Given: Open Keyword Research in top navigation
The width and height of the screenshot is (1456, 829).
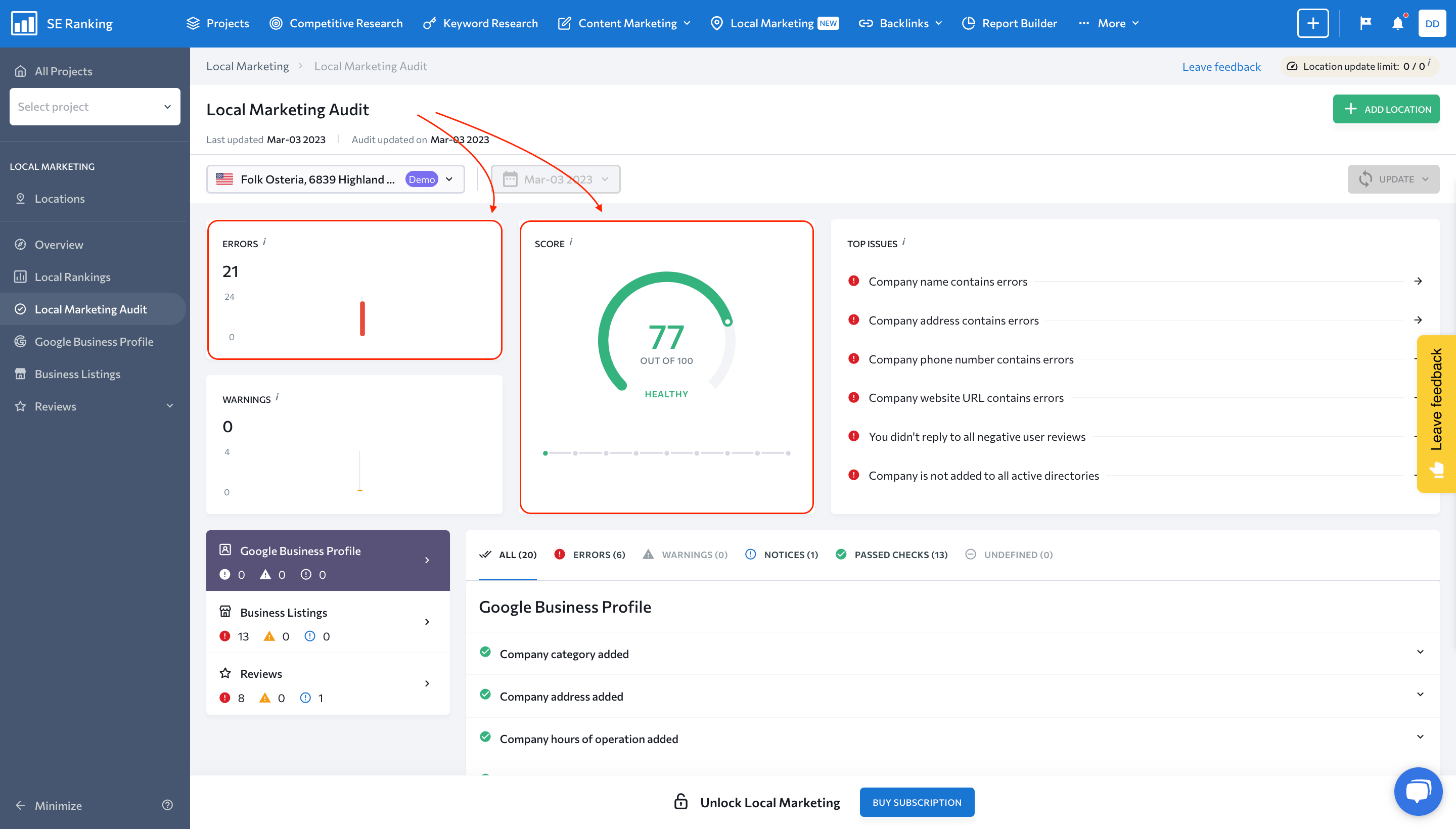Looking at the screenshot, I should [480, 23].
